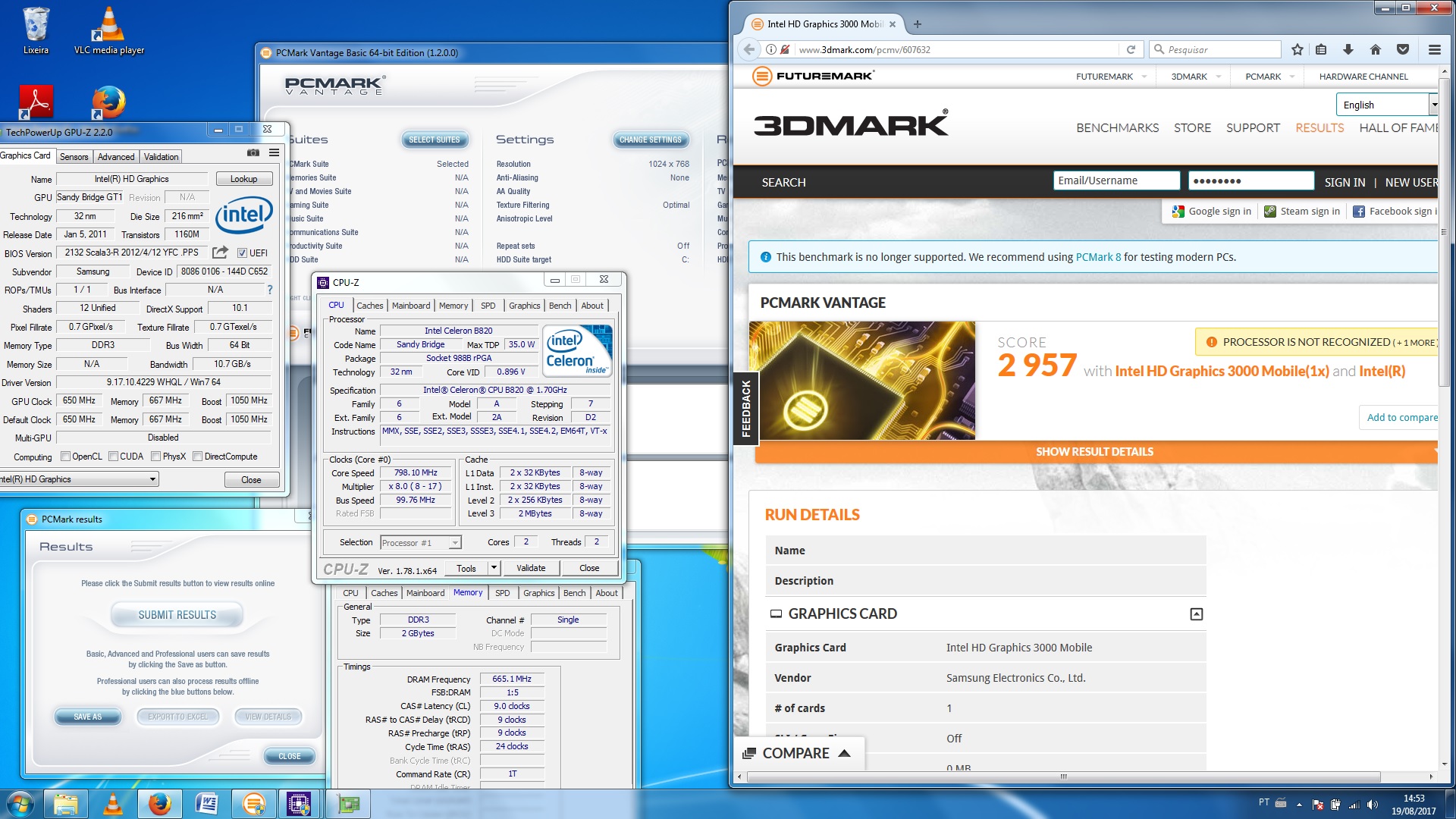This screenshot has width=1456, height=819.
Task: Launch VLC media player desktop shortcut
Action: (x=109, y=30)
